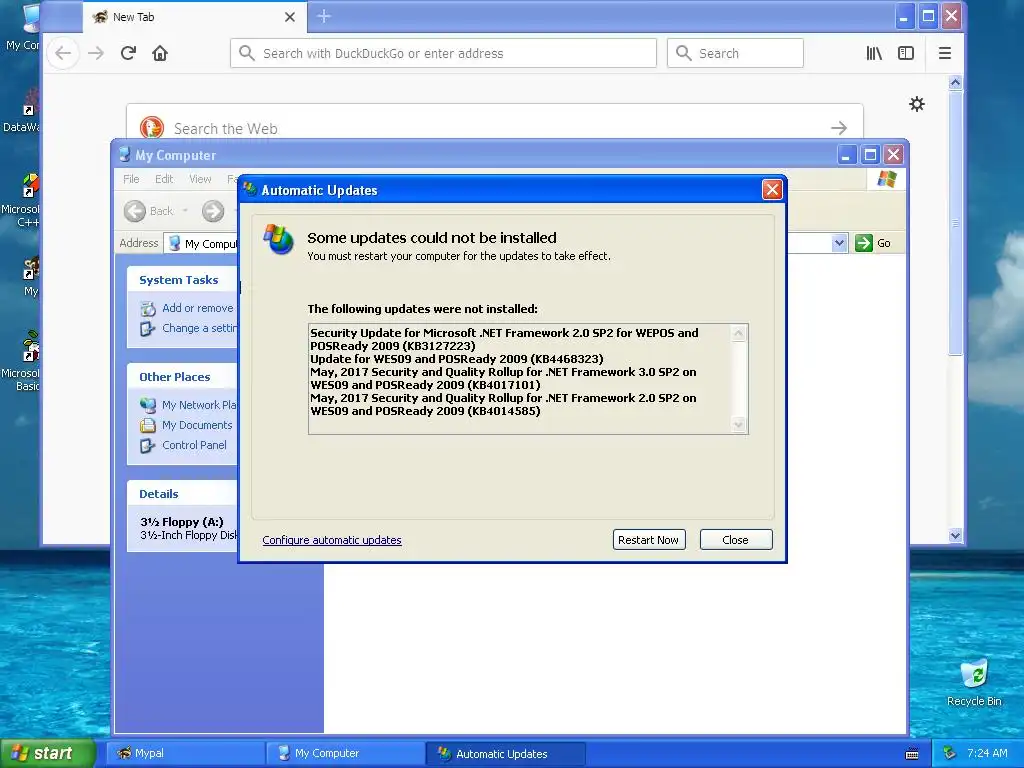Close Automatic Updates dialog with red X
Viewport: 1024px width, 768px height.
click(x=772, y=190)
